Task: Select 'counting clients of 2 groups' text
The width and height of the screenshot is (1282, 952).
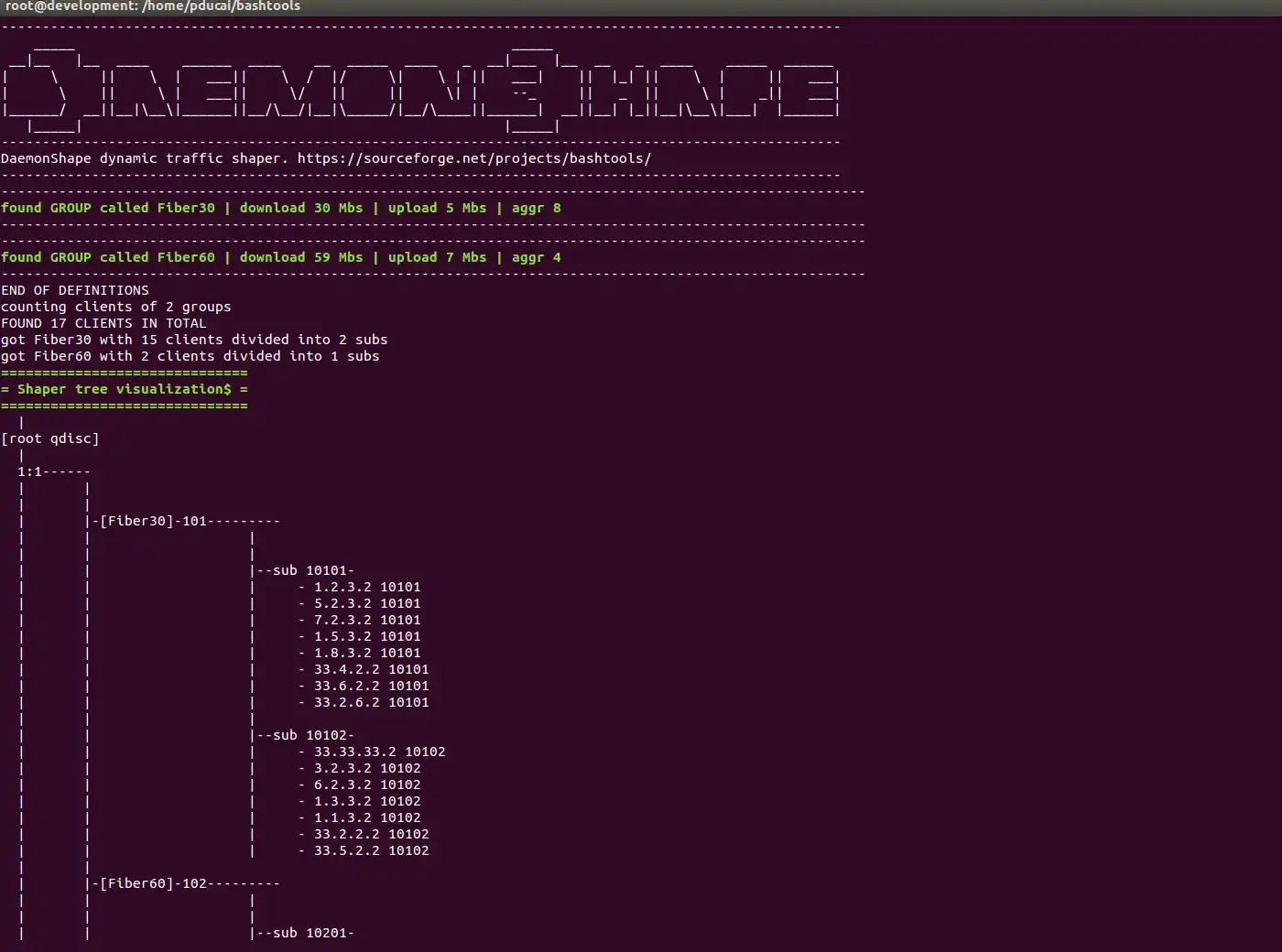Action: tap(116, 307)
